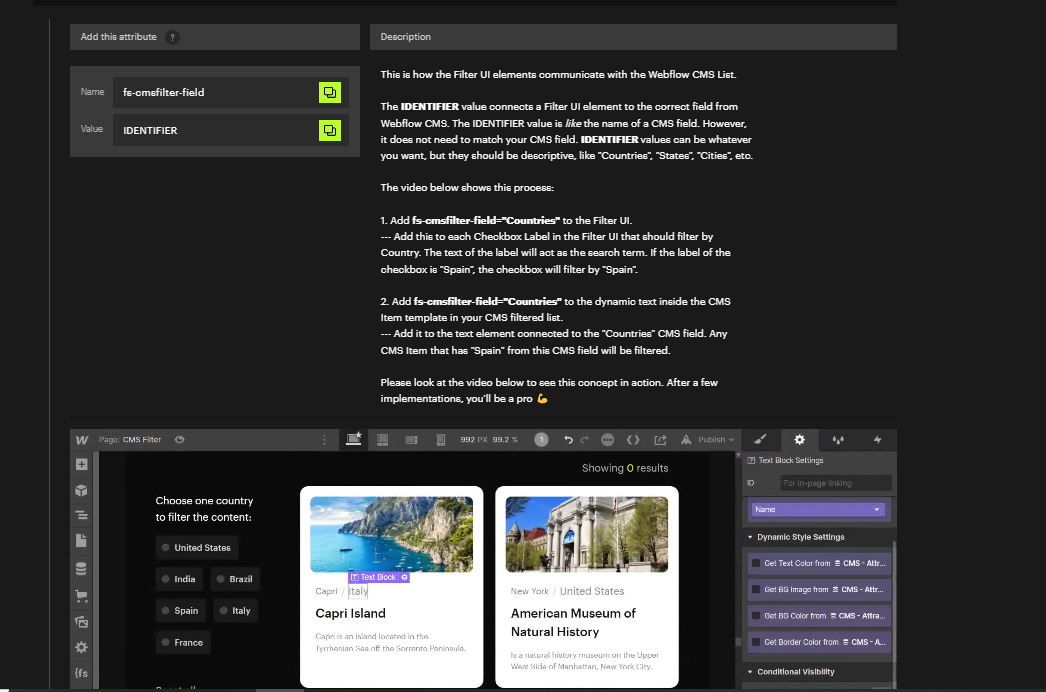Viewport: 1046px width, 692px height.
Task: Copy the IDENTIFIER attribute value
Action: [x=330, y=130]
